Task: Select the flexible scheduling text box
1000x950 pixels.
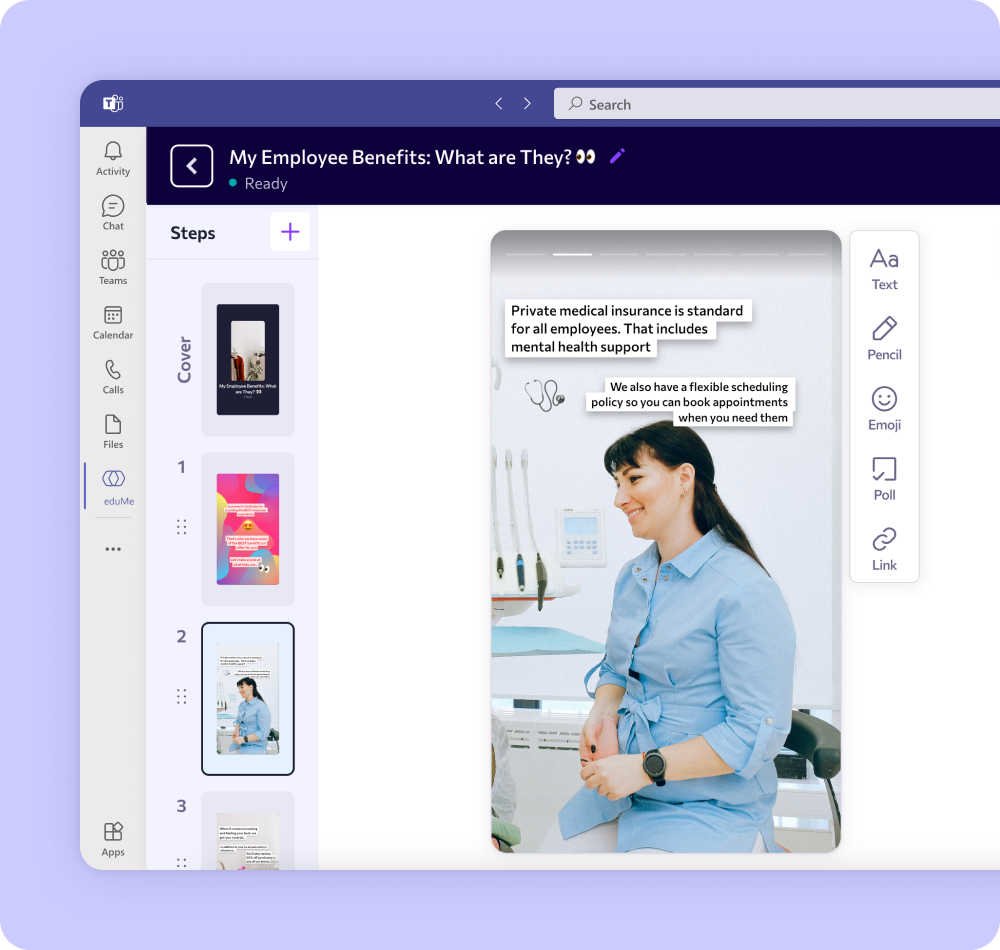Action: click(x=689, y=402)
